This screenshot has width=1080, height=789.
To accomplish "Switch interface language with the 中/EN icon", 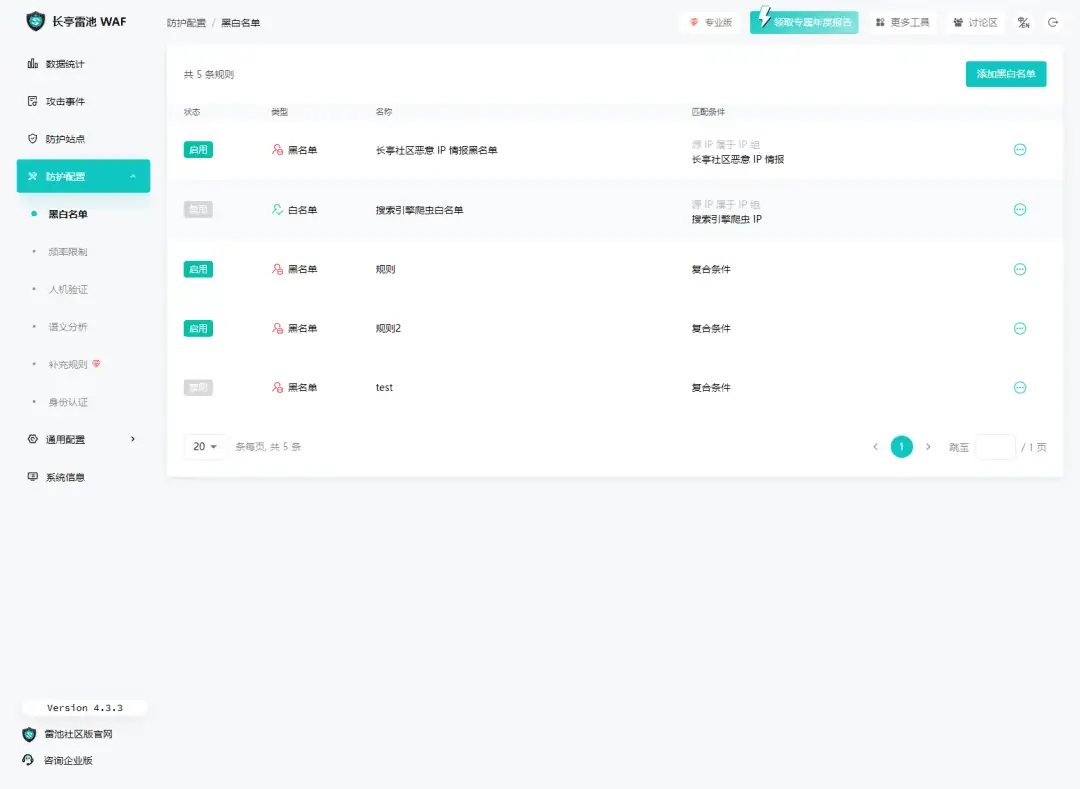I will (1023, 22).
